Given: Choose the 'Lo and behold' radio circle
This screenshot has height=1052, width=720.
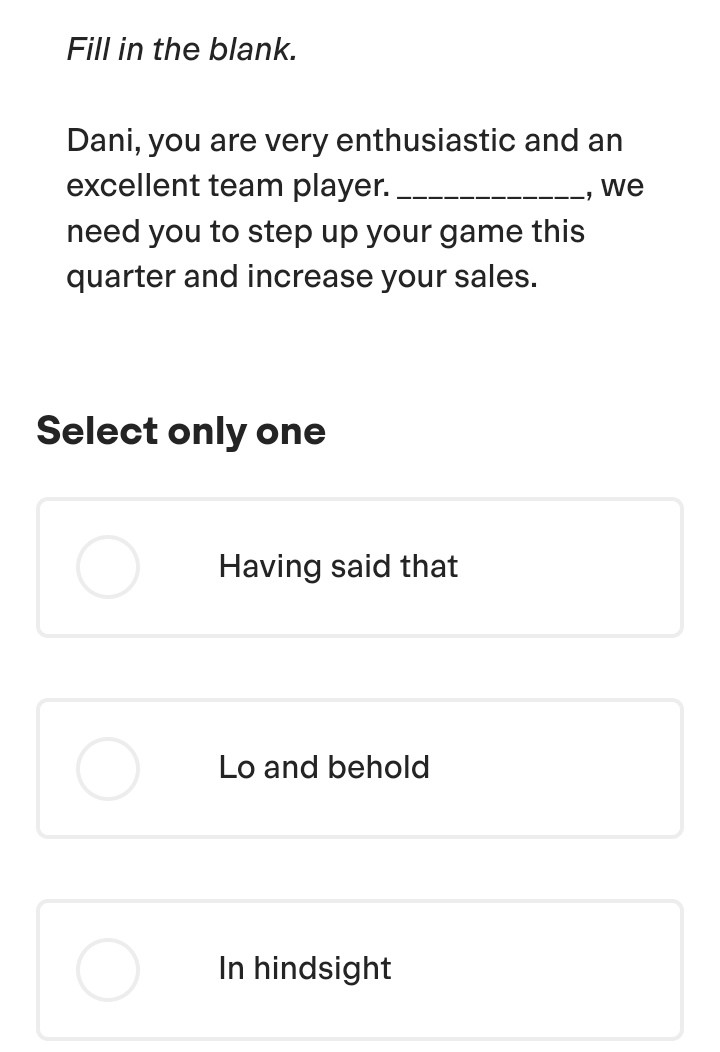Looking at the screenshot, I should 108,768.
